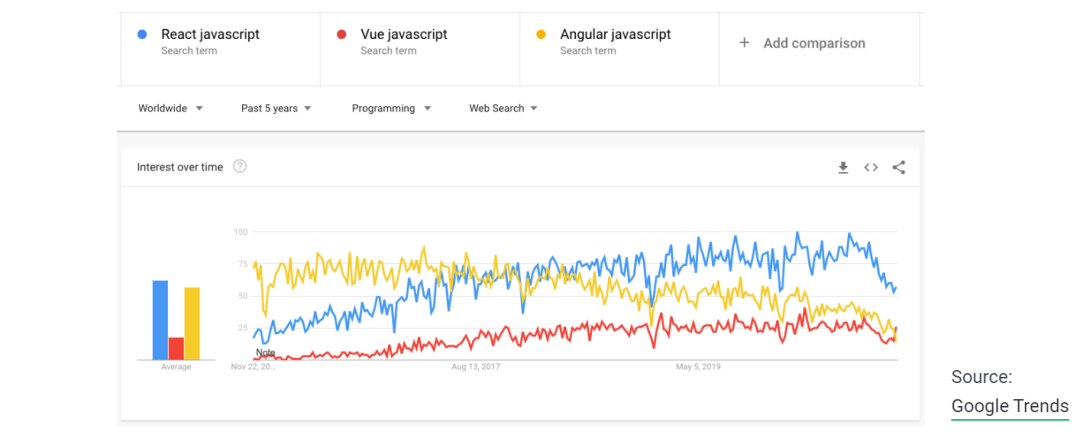Click the plus icon beside Add comparison
The height and width of the screenshot is (432, 1080).
[x=744, y=43]
